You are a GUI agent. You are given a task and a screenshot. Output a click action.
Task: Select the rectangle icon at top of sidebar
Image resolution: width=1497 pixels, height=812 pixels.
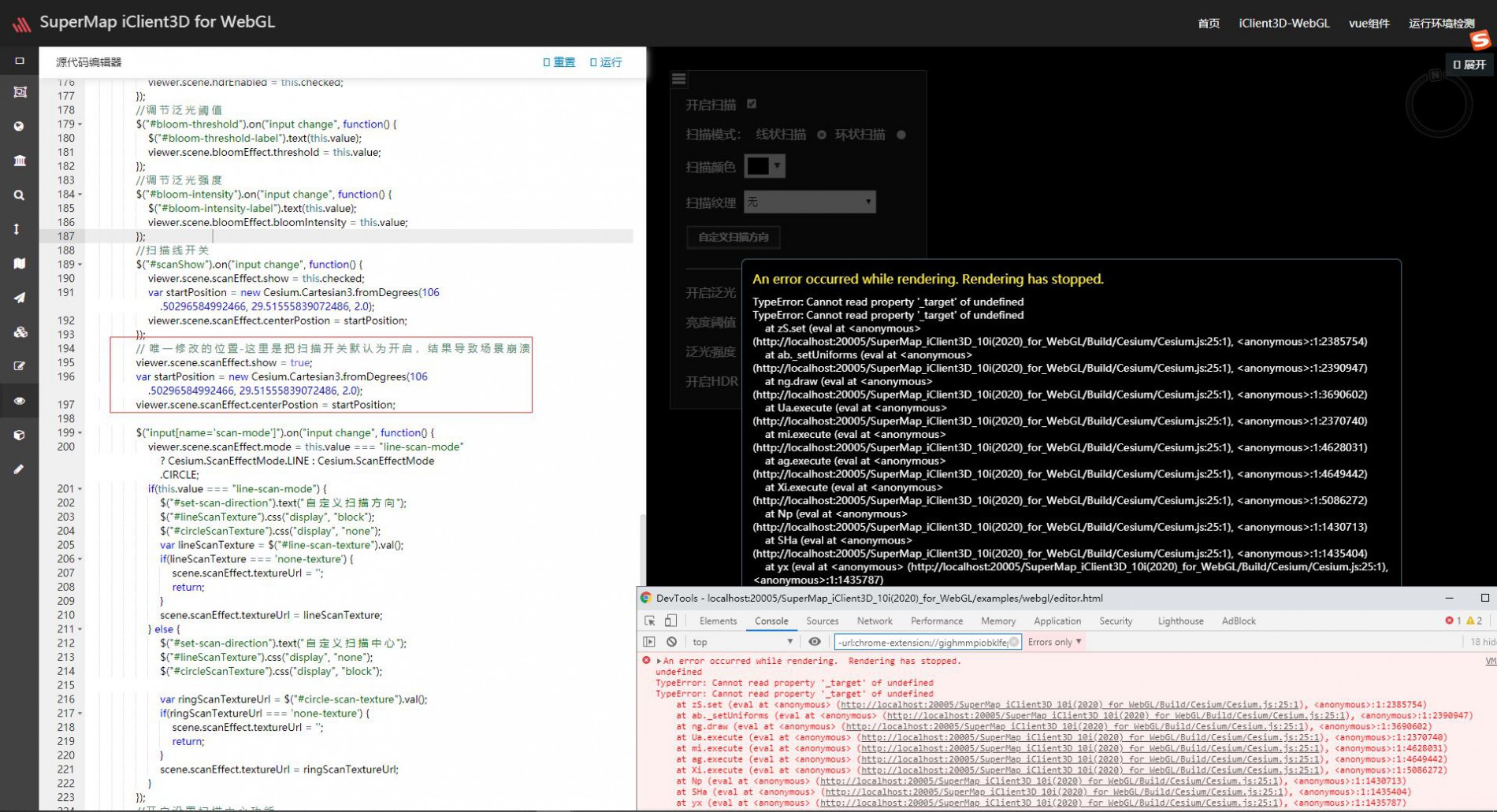click(20, 61)
